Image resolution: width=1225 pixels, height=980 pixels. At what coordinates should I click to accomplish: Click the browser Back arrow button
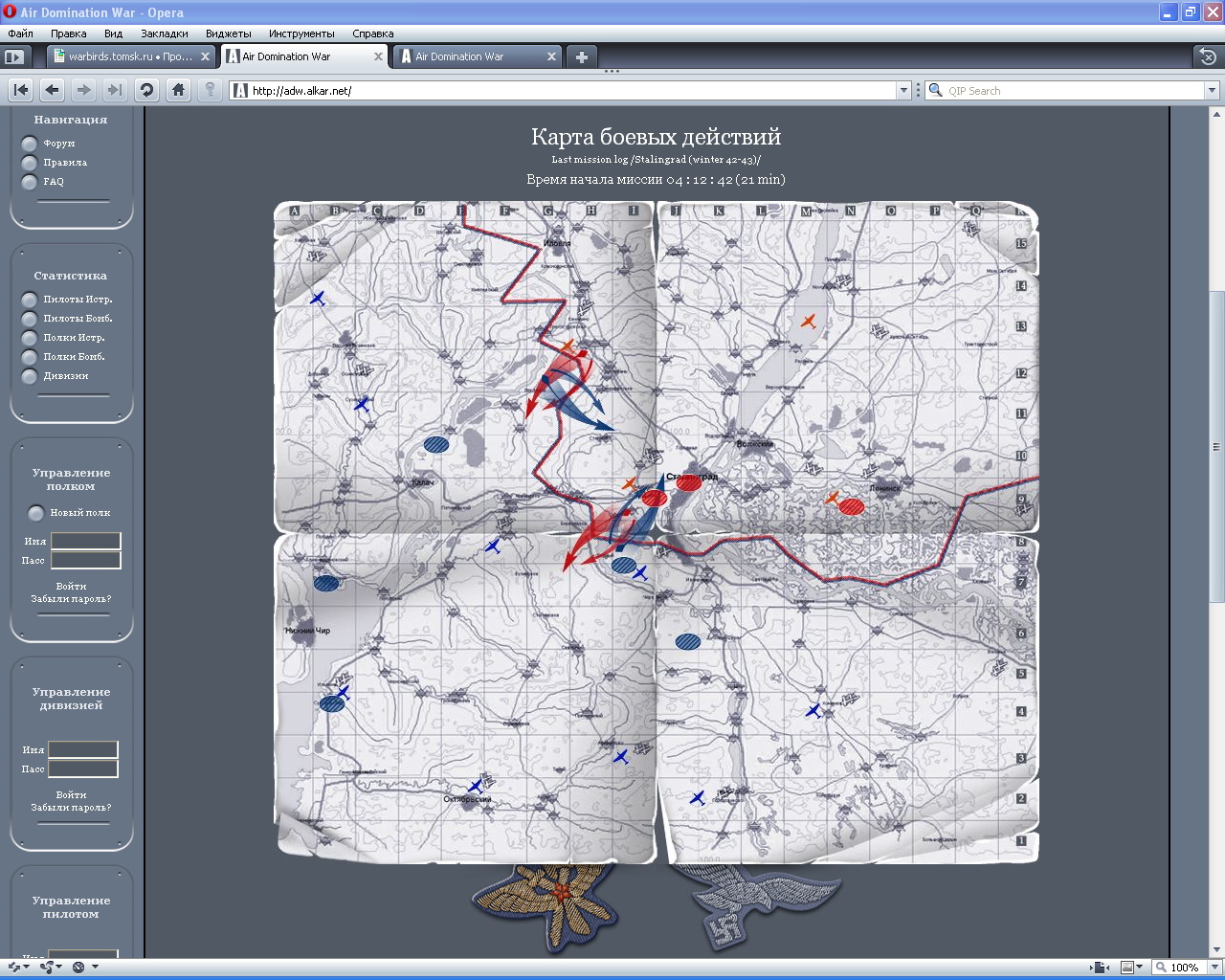(53, 90)
